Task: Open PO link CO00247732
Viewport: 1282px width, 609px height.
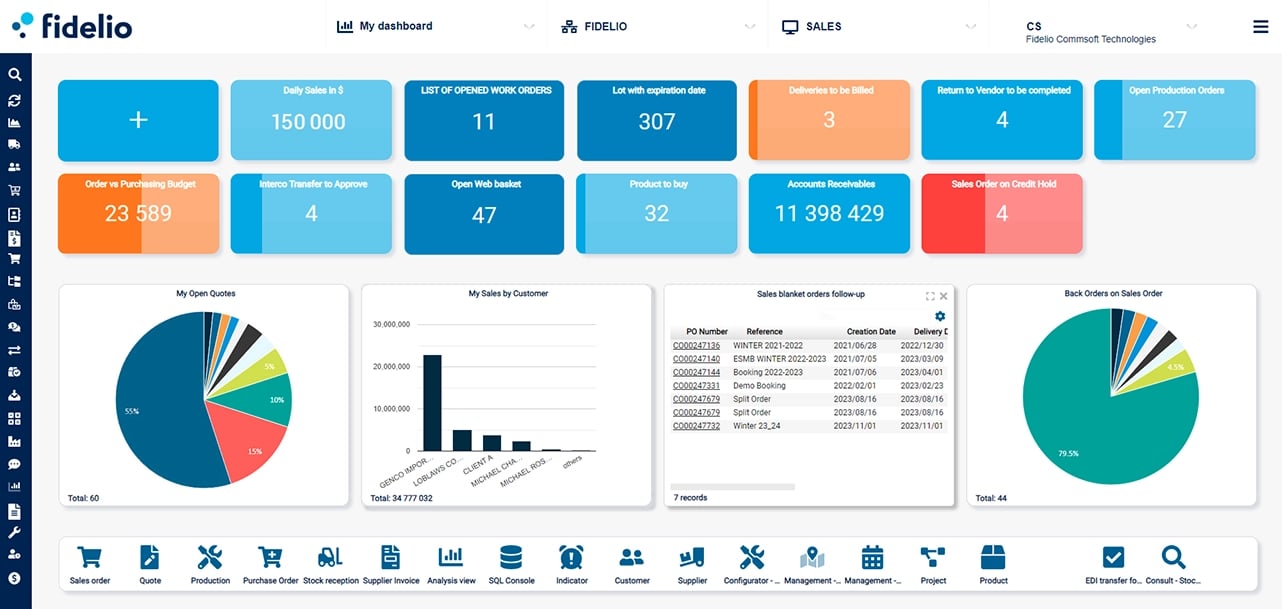Action: tap(696, 426)
